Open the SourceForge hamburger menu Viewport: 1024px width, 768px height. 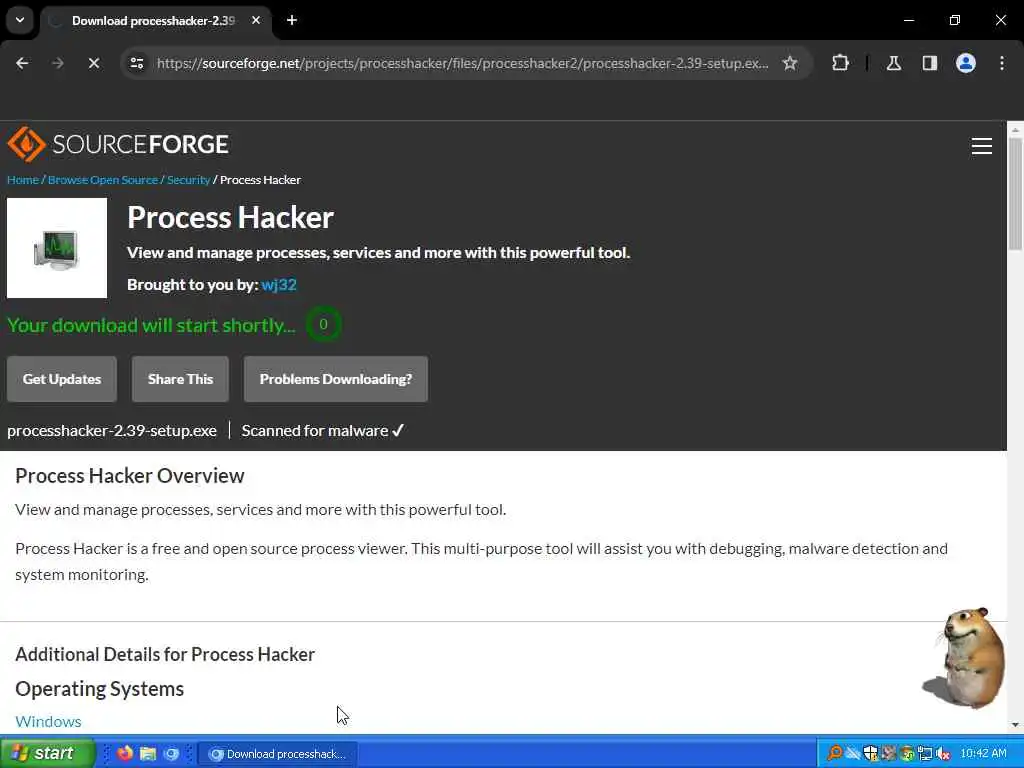[x=982, y=146]
